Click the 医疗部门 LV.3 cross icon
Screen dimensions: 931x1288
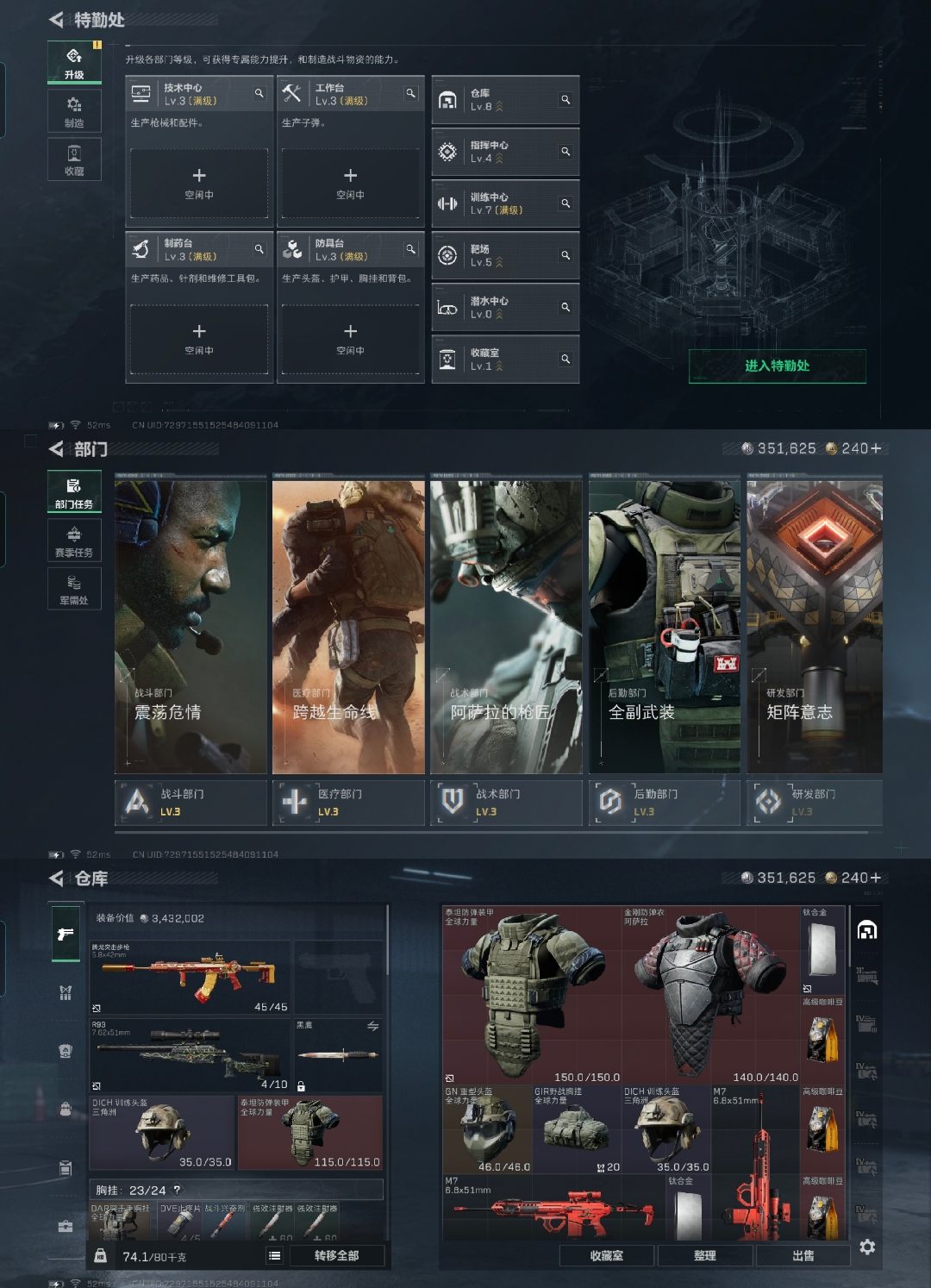(x=295, y=802)
